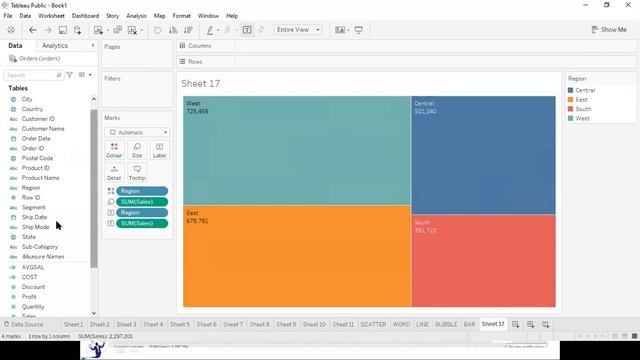
Task: Select the Customer Name field
Action: click(43, 129)
